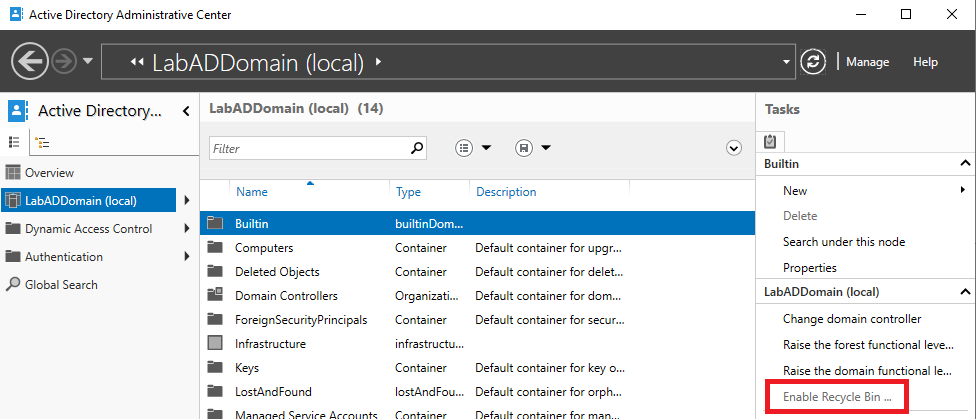
Task: Collapse the Active Directory navigation pane
Action: [x=186, y=111]
